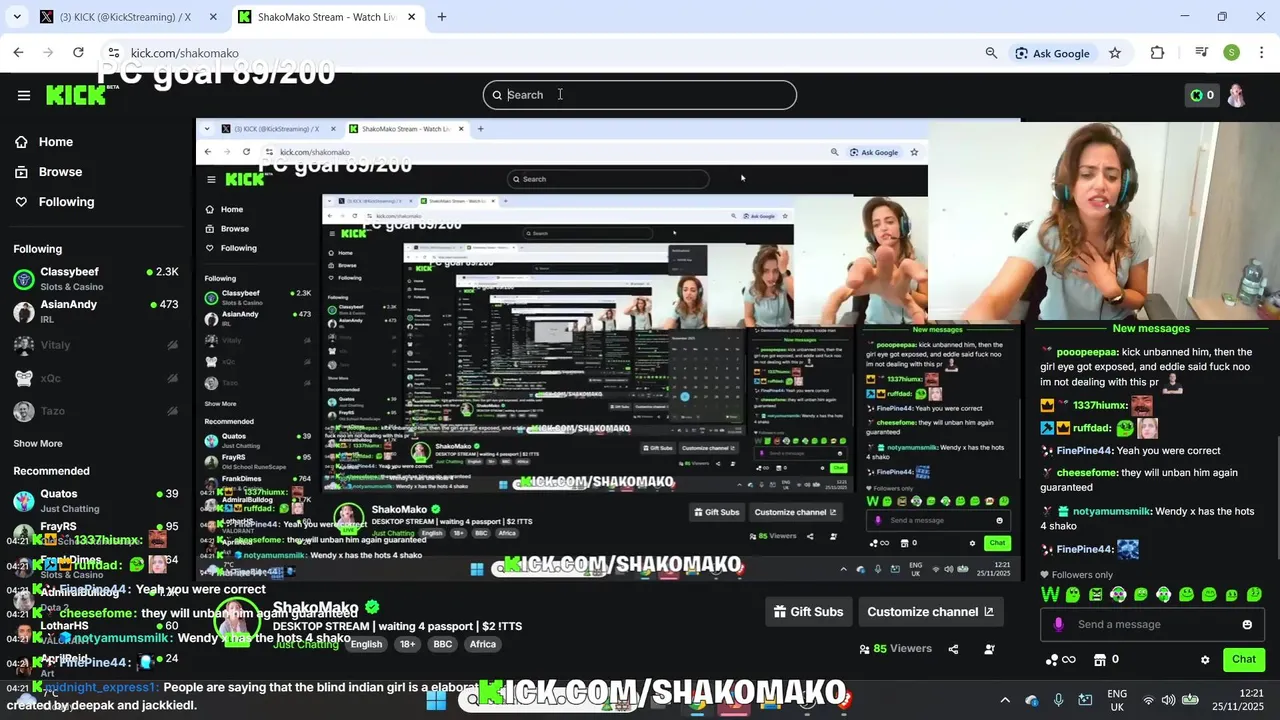Open the taskbar Wi-Fi icon
Image resolution: width=1280 pixels, height=720 pixels.
pyautogui.click(x=1148, y=700)
